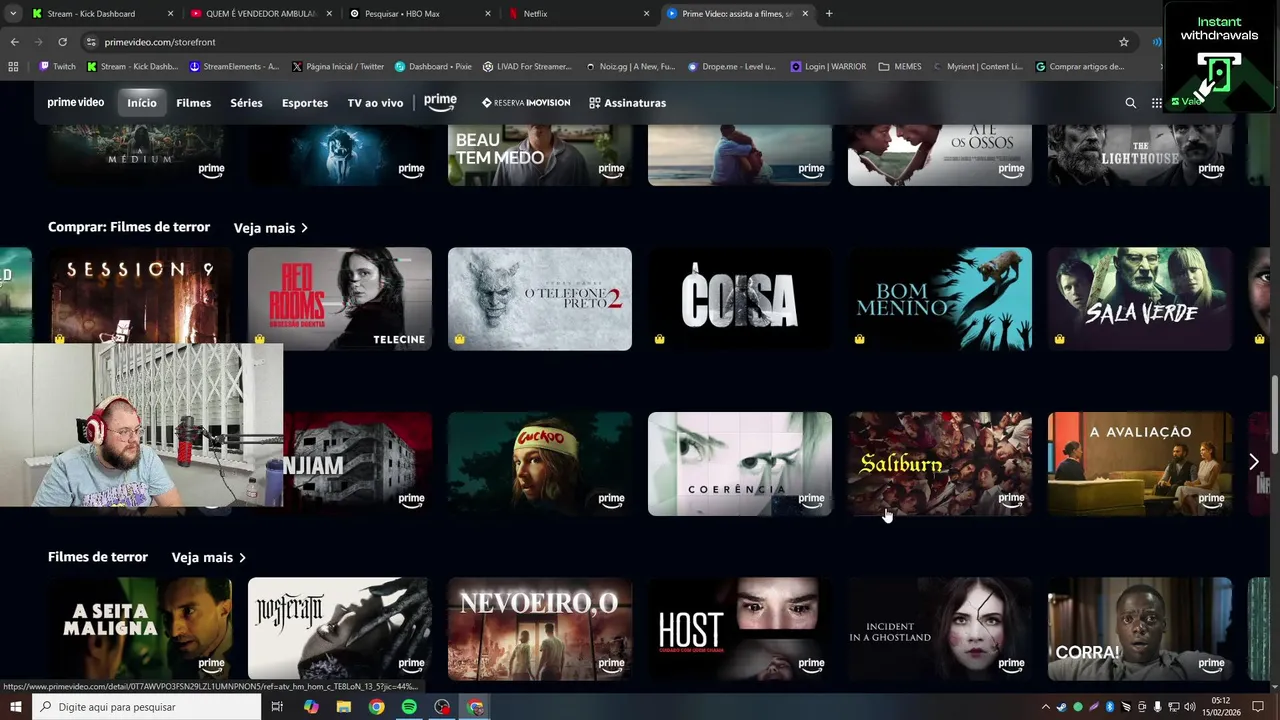Image resolution: width=1280 pixels, height=720 pixels.
Task: Open A Seita Maligna thumbnail
Action: click(140, 628)
